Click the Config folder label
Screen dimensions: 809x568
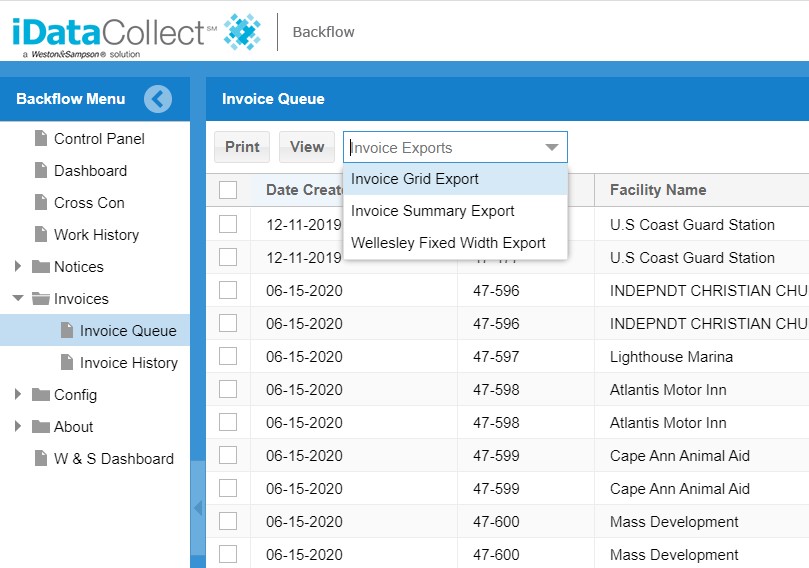coord(75,395)
